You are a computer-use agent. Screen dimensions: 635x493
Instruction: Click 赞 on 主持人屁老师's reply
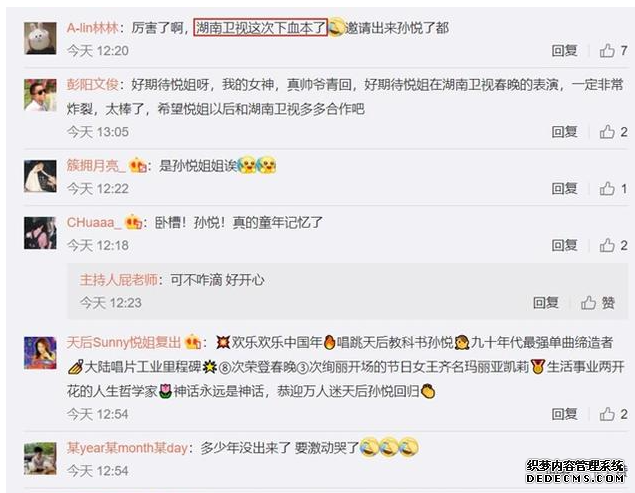[598, 303]
